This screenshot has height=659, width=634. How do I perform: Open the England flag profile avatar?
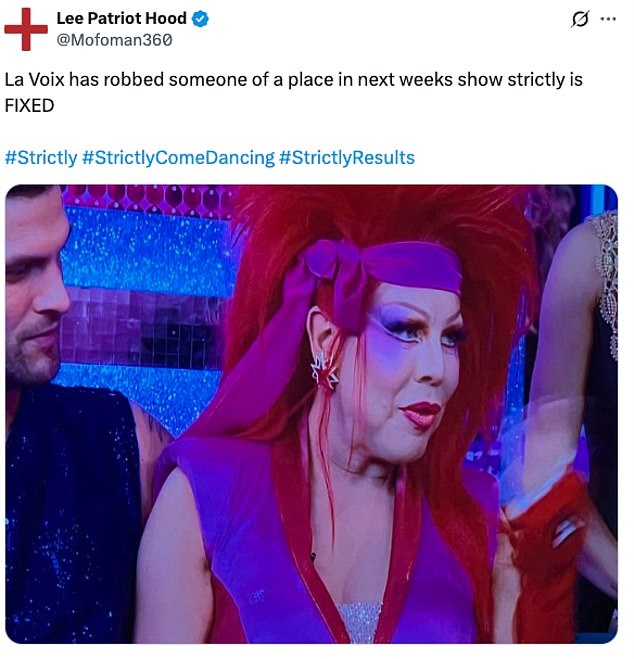tap(26, 29)
